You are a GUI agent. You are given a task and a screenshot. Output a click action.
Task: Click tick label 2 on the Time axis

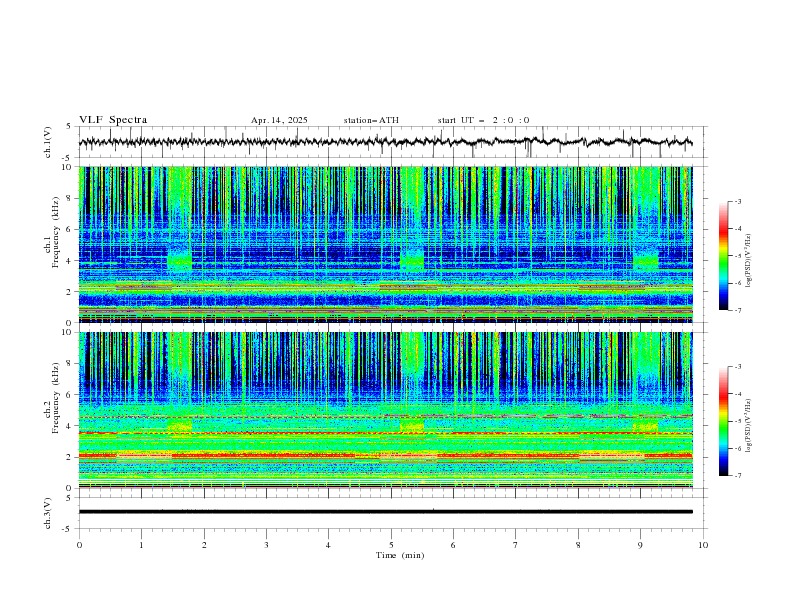[x=204, y=545]
